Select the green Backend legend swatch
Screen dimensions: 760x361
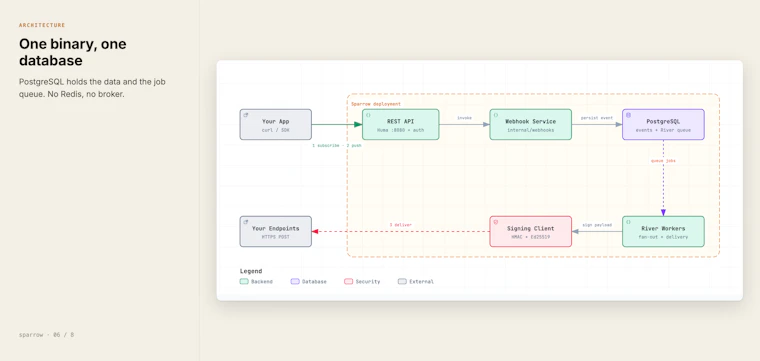(x=244, y=282)
